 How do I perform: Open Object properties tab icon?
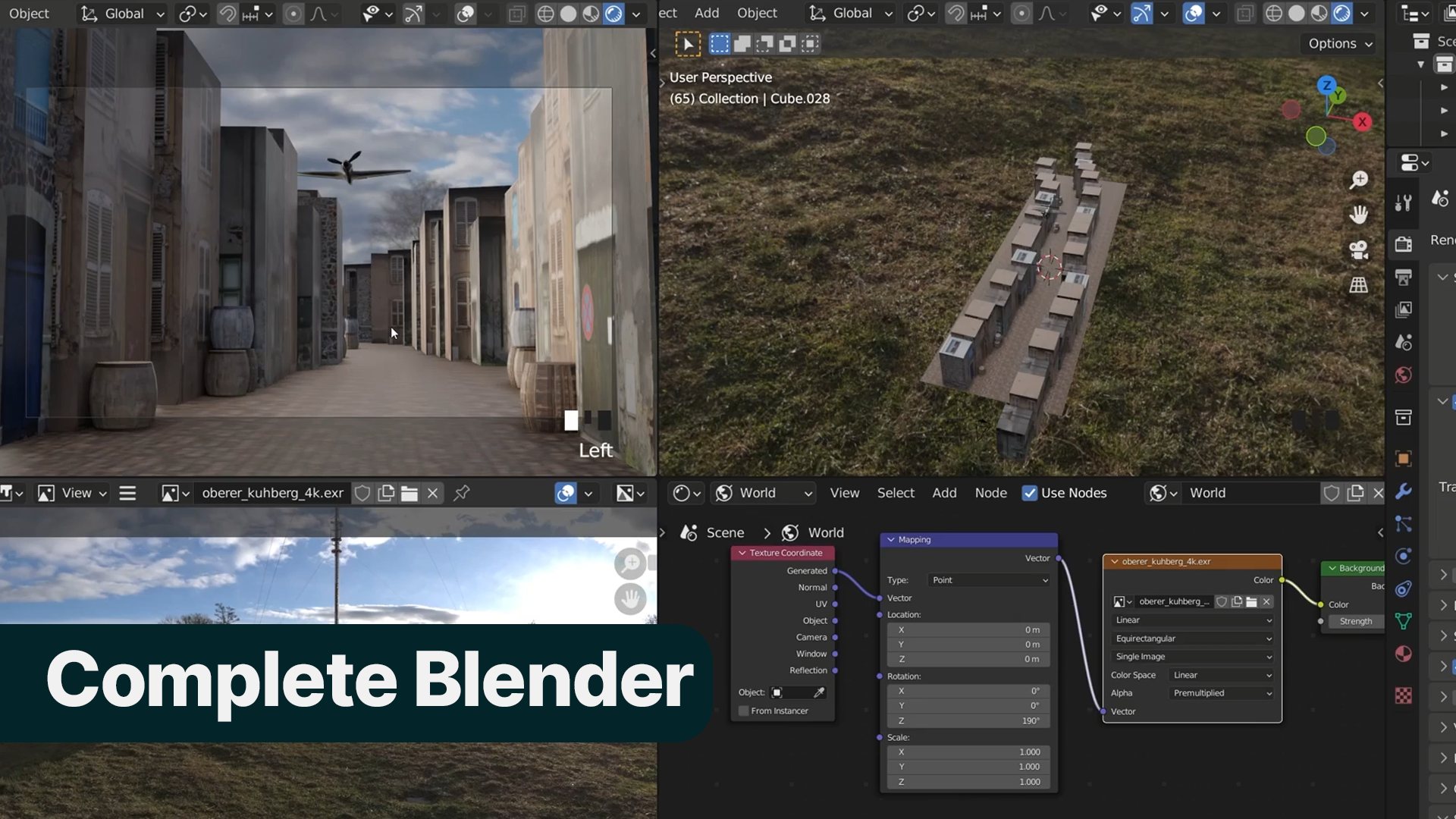tap(1404, 458)
